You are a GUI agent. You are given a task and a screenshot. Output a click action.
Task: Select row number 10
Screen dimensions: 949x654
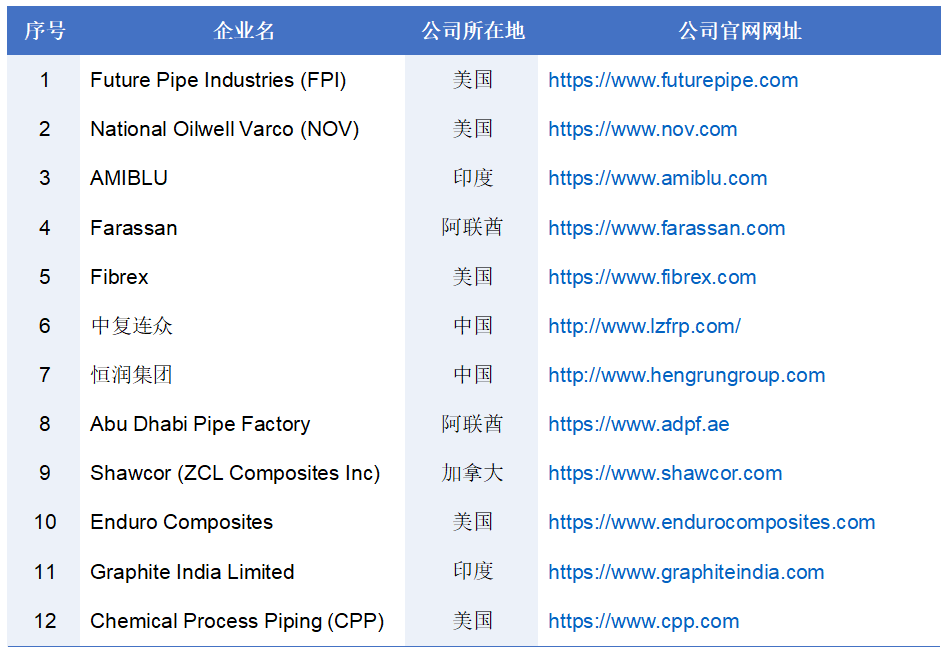click(x=45, y=522)
